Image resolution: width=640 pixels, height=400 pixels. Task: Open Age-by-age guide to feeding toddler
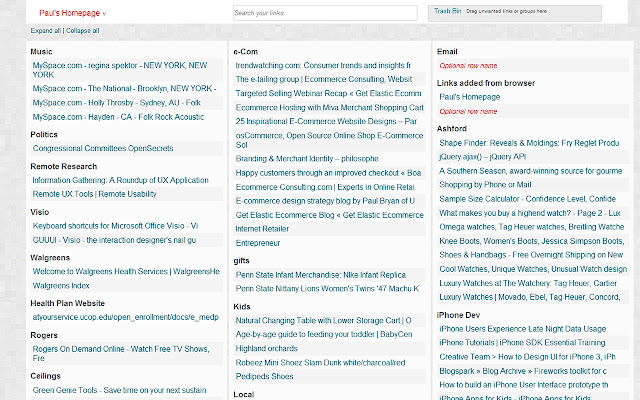[324, 335]
